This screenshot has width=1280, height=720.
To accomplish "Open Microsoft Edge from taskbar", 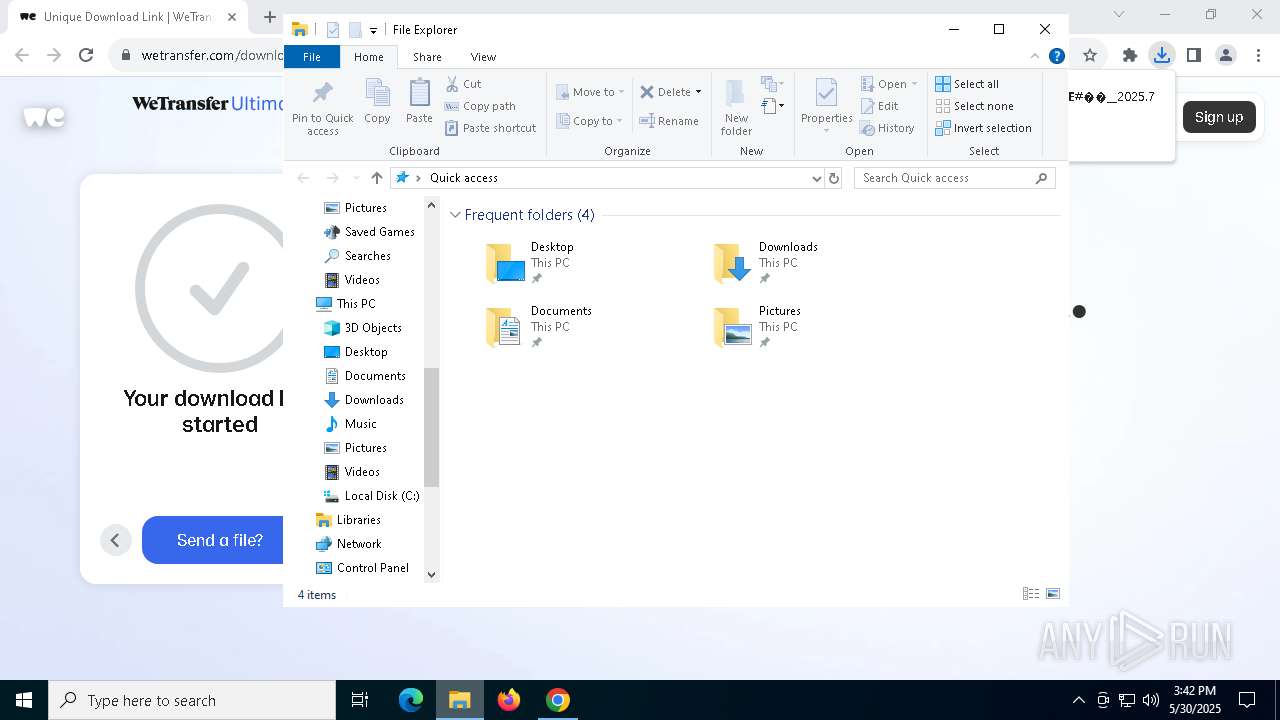I will tap(411, 700).
